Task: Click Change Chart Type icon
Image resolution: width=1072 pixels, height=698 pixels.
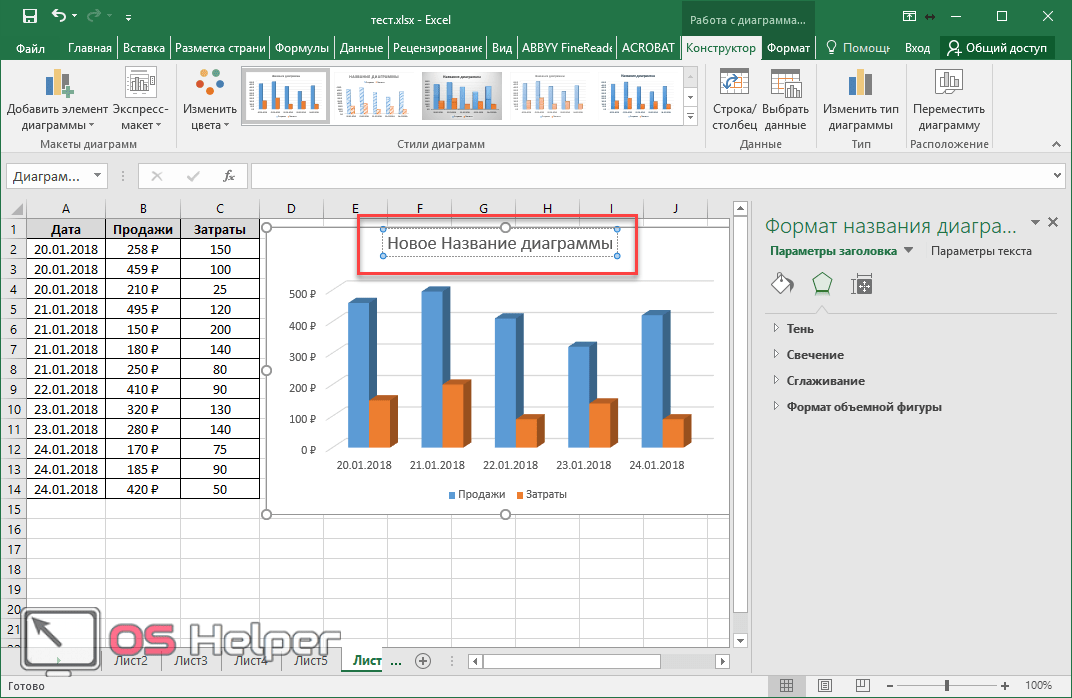Action: click(x=860, y=85)
